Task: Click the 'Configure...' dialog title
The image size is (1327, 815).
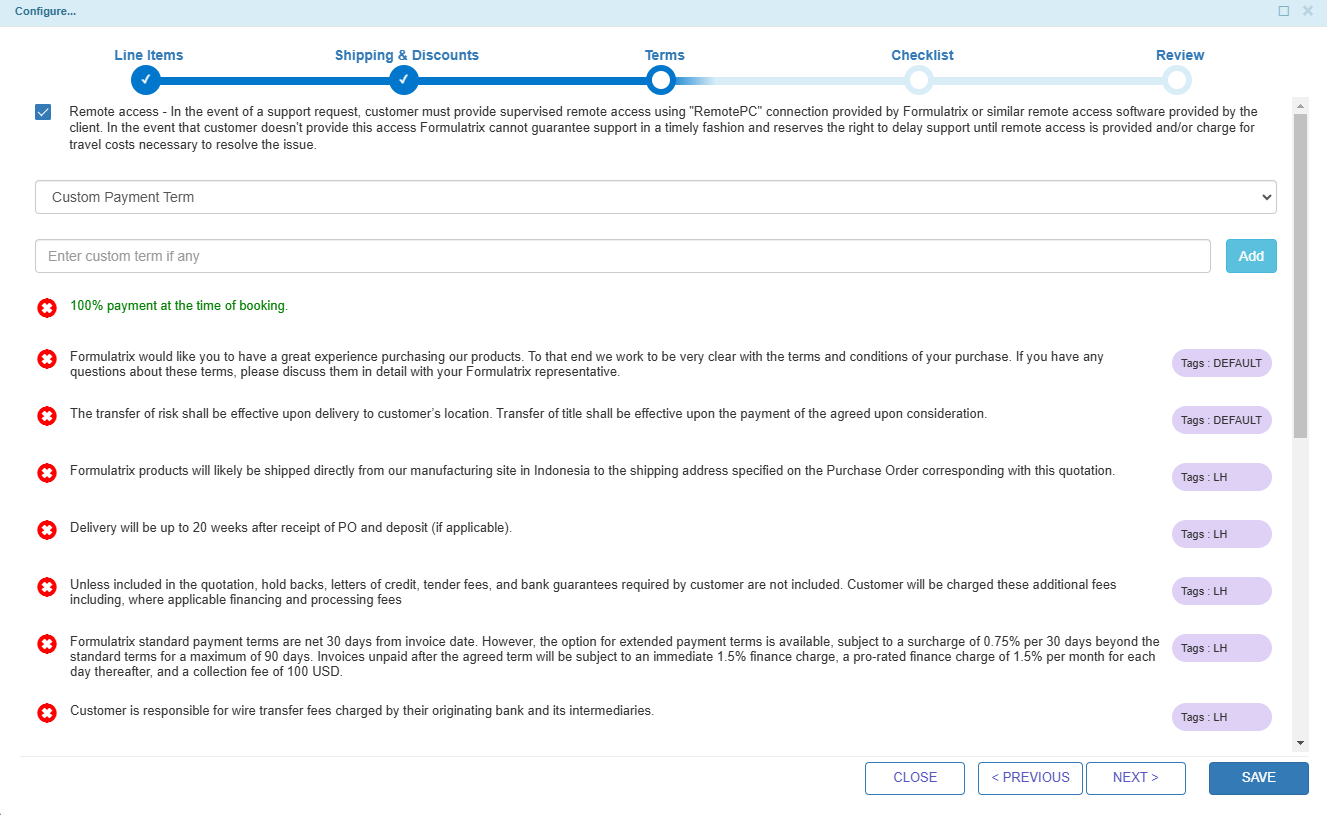Action: click(x=45, y=11)
